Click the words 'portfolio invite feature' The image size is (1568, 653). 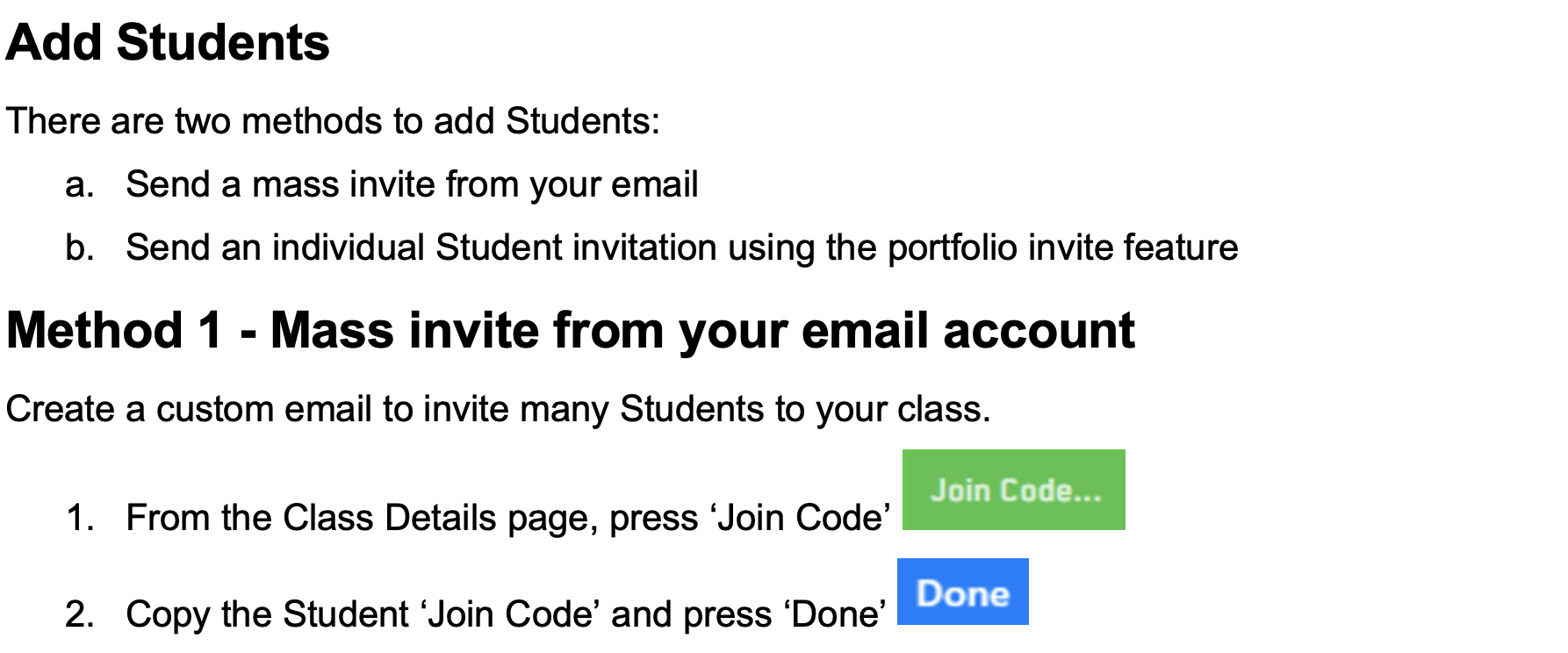coord(1062,248)
